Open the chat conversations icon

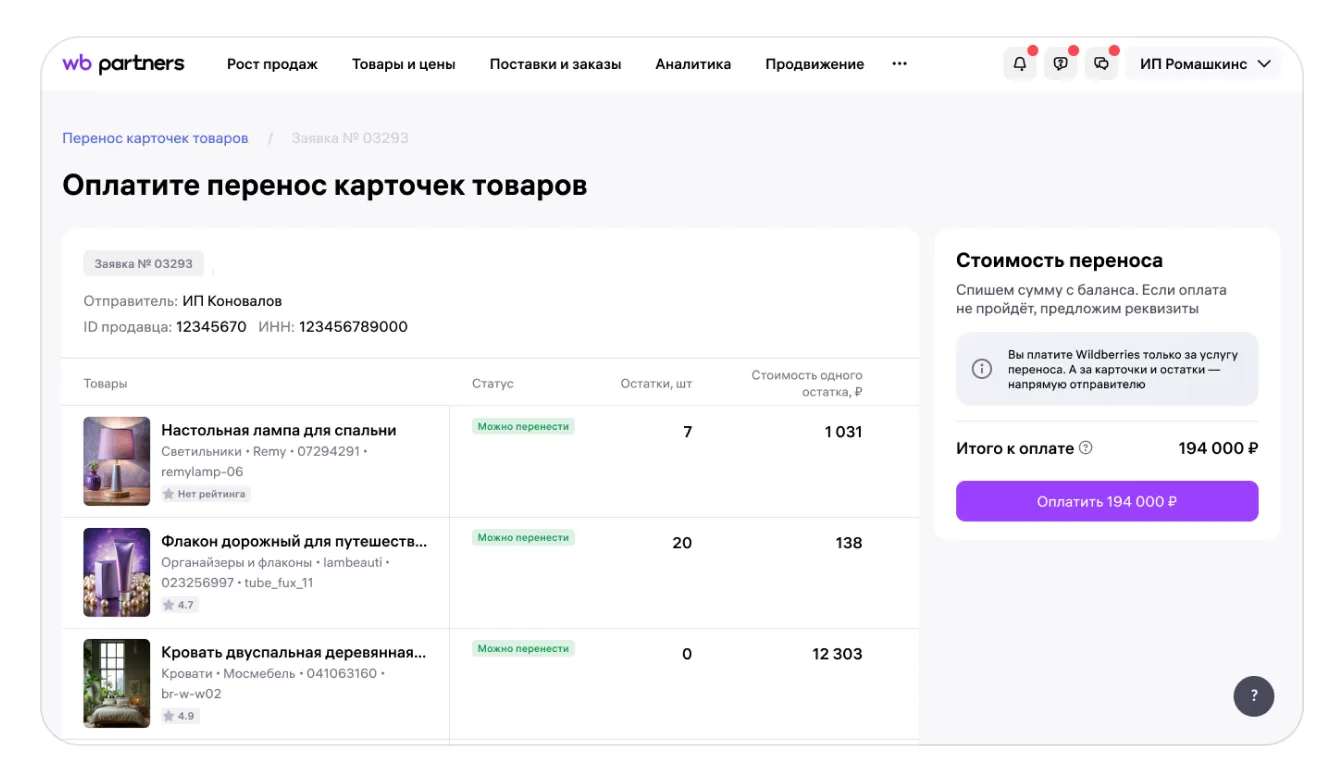1101,64
